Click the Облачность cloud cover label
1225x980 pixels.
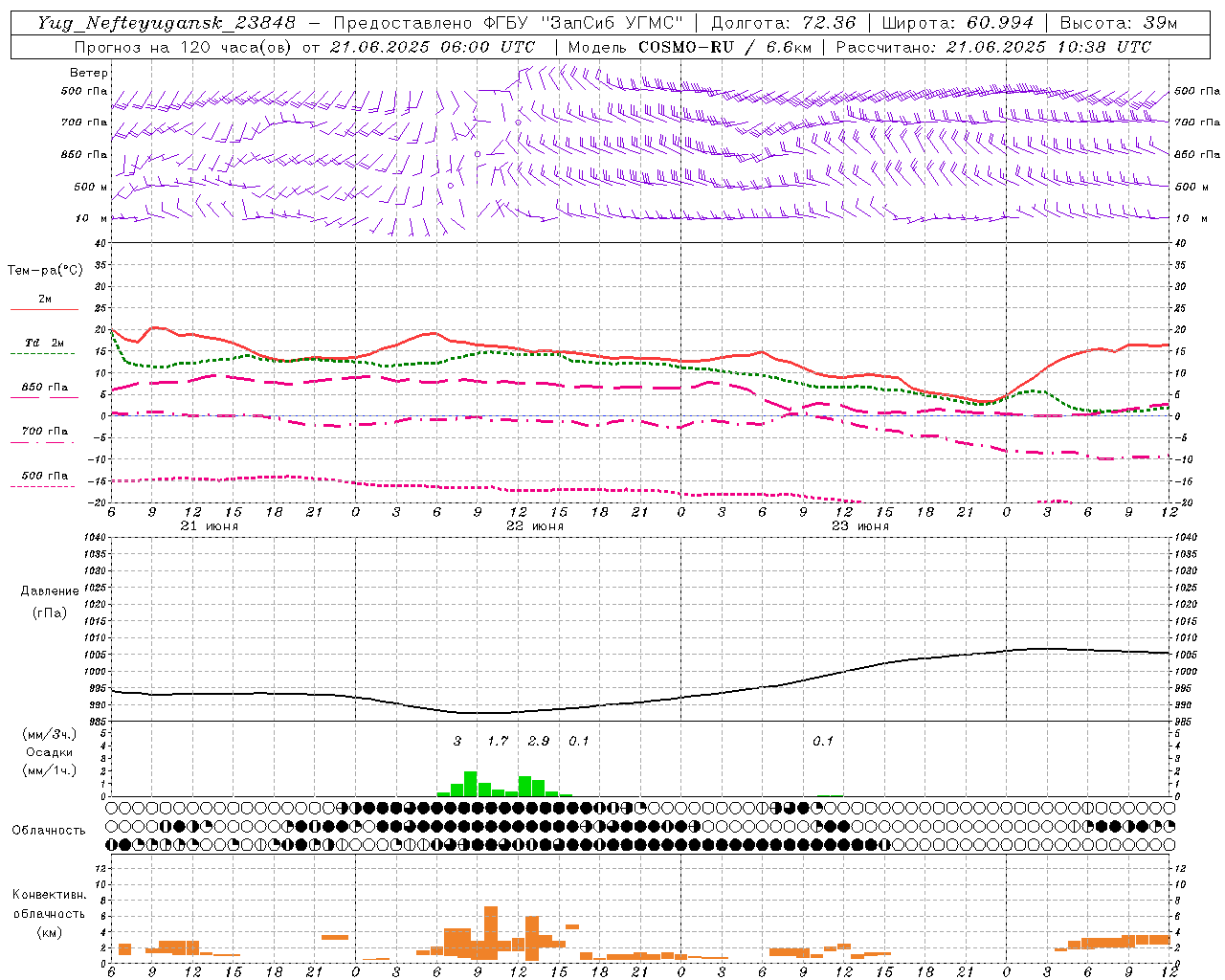point(49,831)
